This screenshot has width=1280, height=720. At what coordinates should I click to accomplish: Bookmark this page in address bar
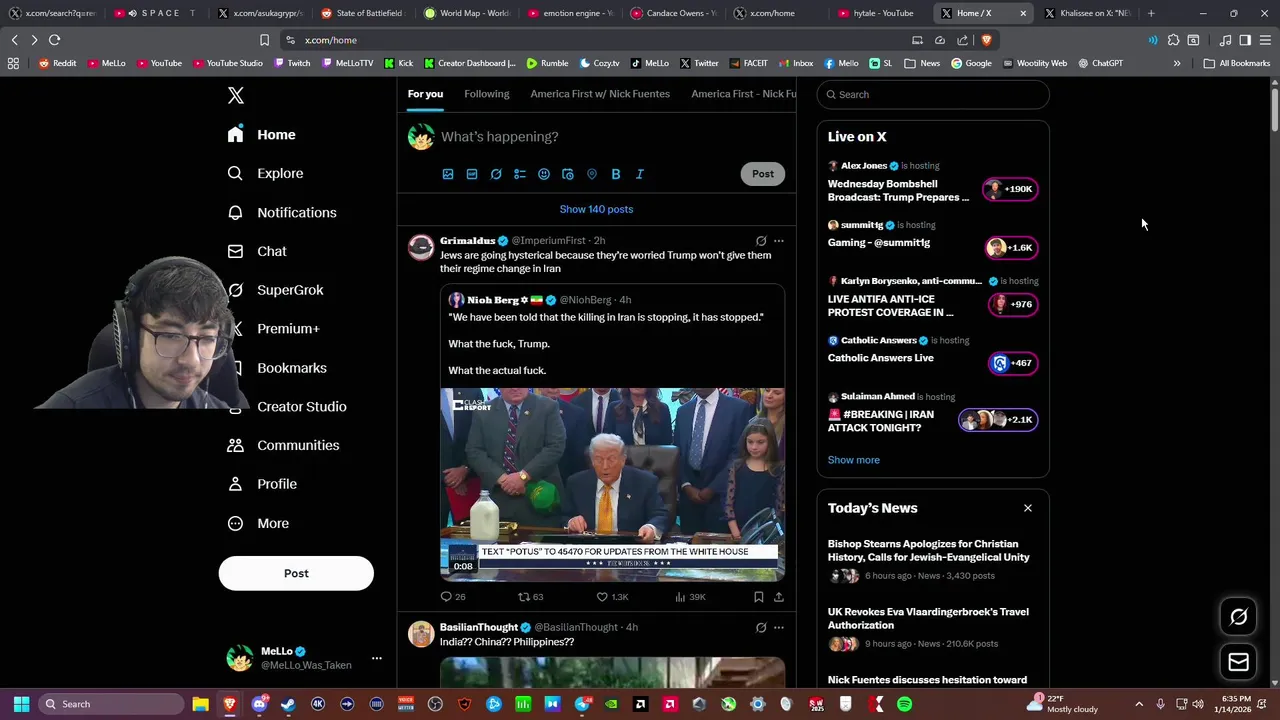point(264,40)
